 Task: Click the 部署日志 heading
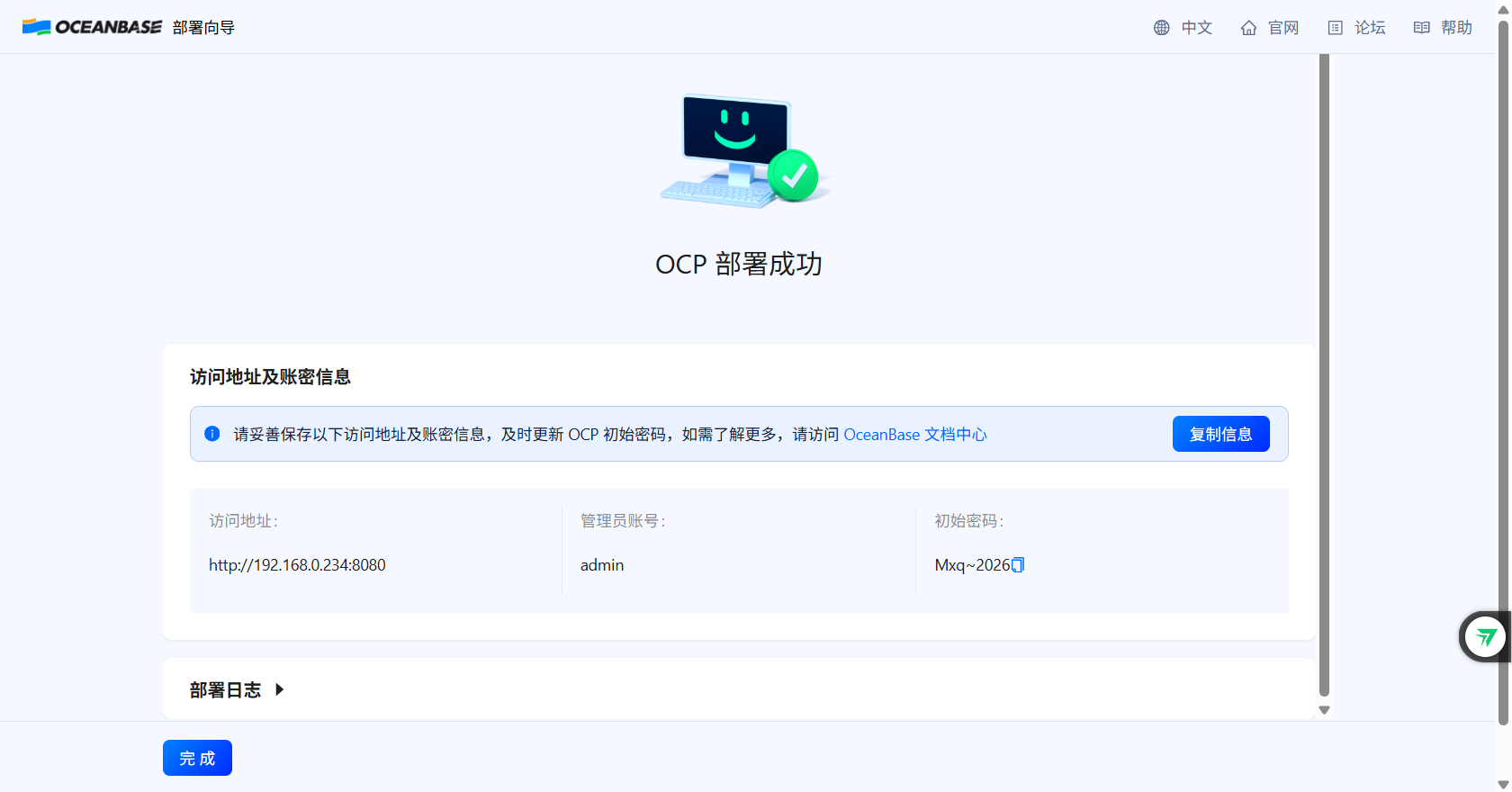coord(225,689)
